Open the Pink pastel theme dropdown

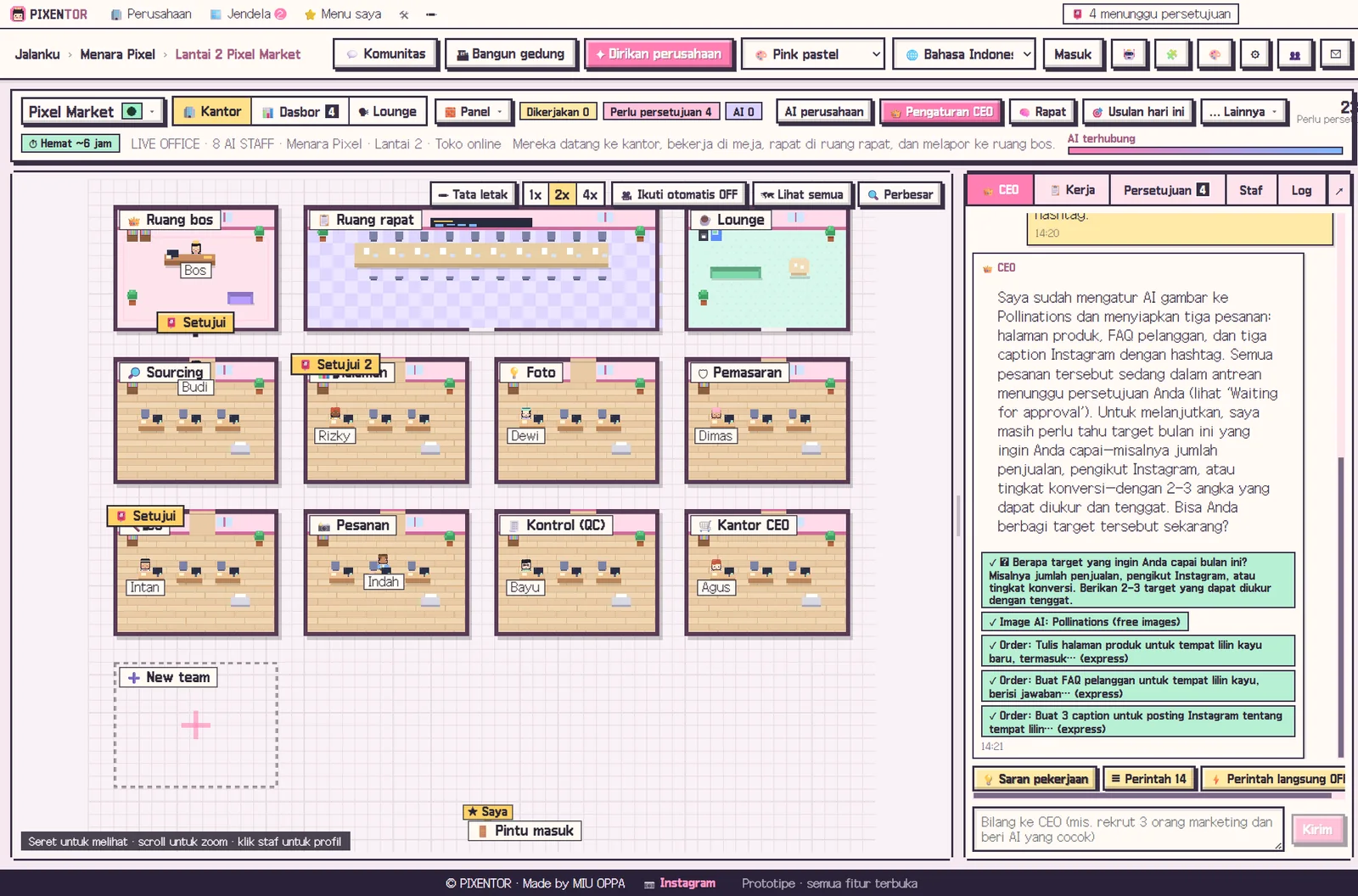point(813,54)
